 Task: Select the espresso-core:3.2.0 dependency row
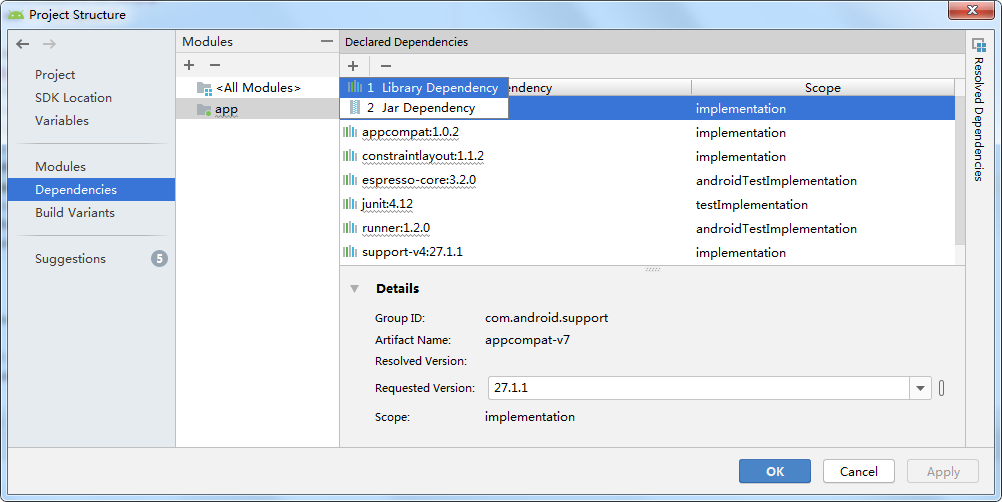click(x=647, y=181)
